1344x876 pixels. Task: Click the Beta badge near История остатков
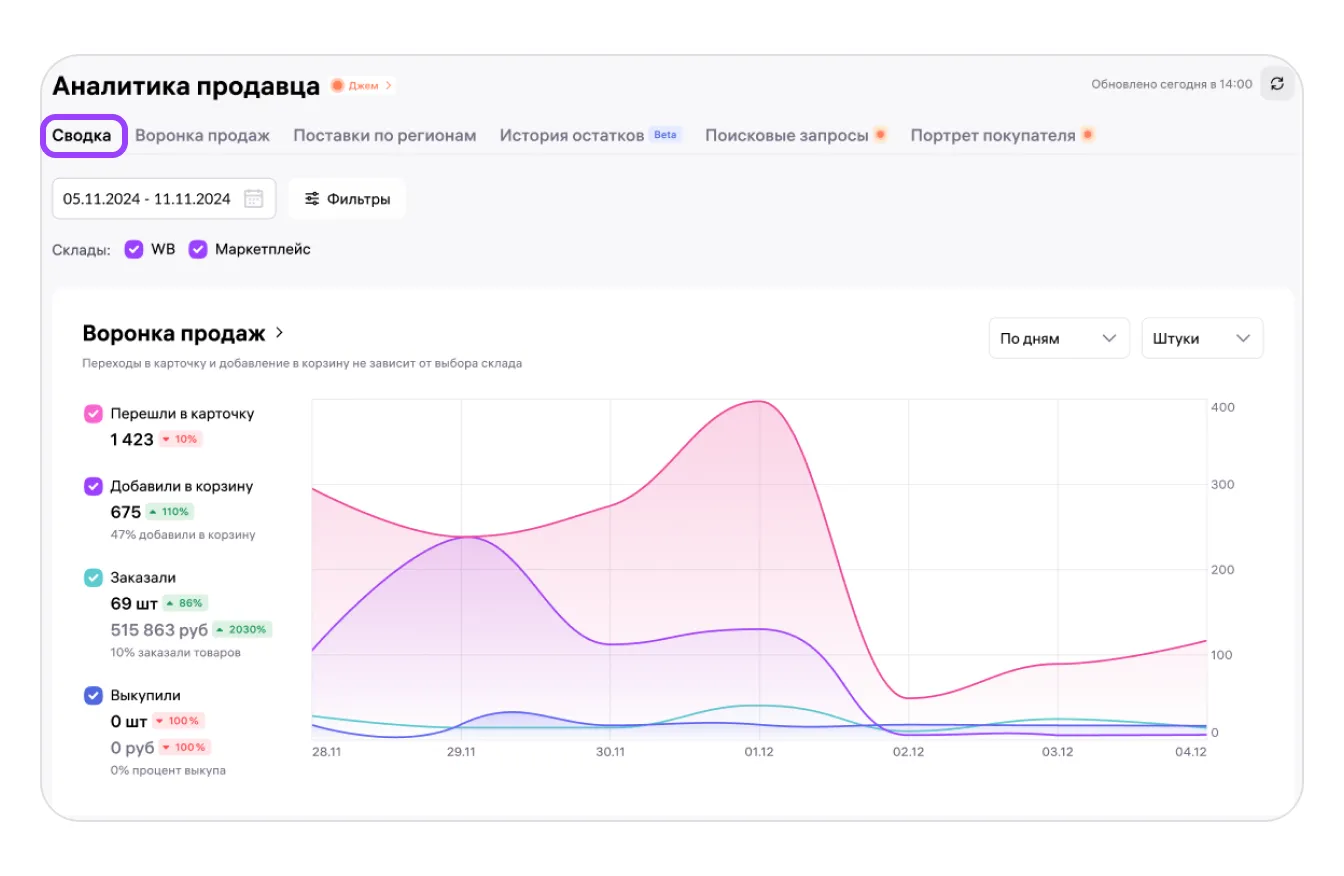(665, 134)
